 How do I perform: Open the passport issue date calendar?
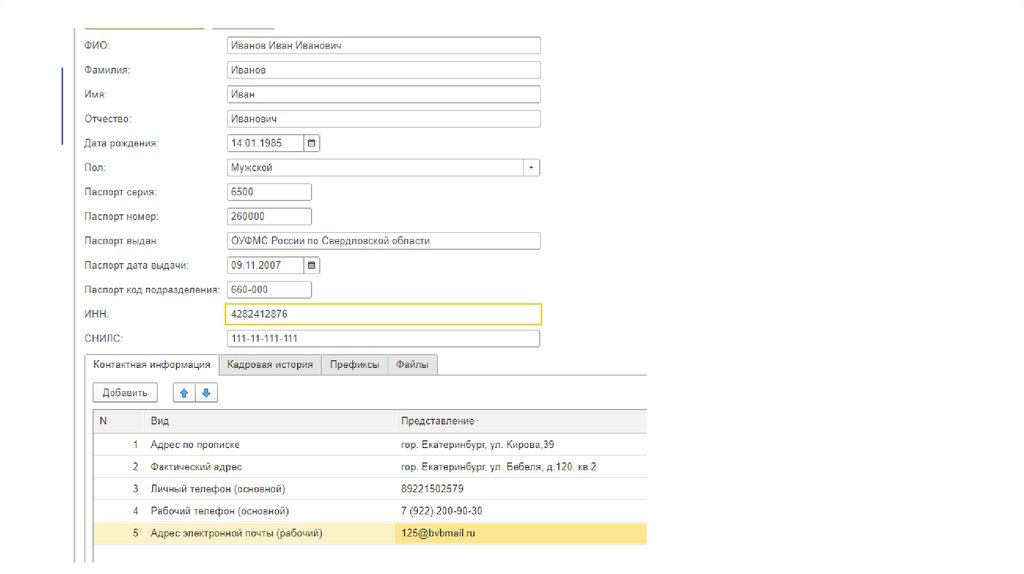pyautogui.click(x=312, y=265)
